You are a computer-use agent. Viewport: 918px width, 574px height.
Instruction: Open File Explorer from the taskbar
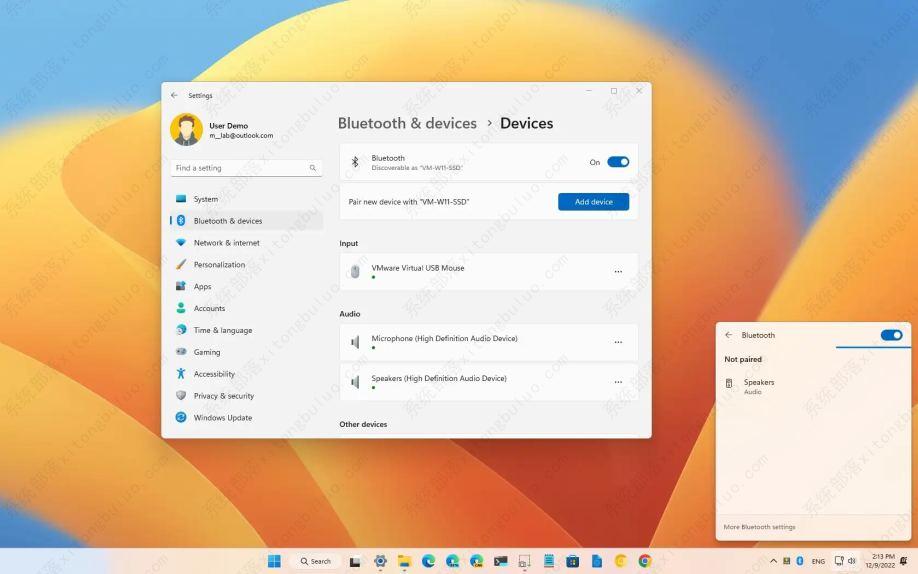pos(404,561)
